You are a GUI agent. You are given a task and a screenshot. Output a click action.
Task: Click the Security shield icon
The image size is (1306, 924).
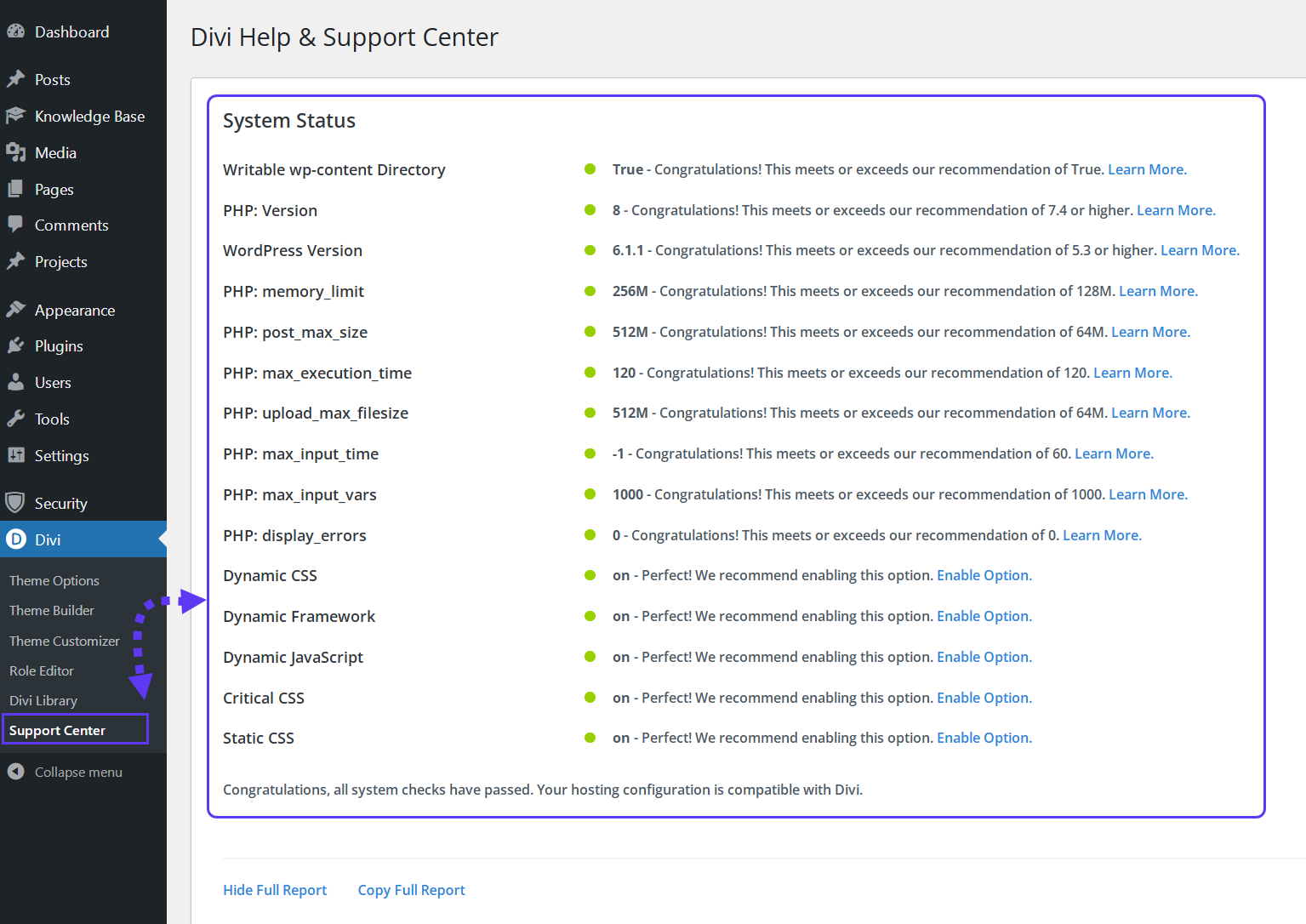(14, 503)
